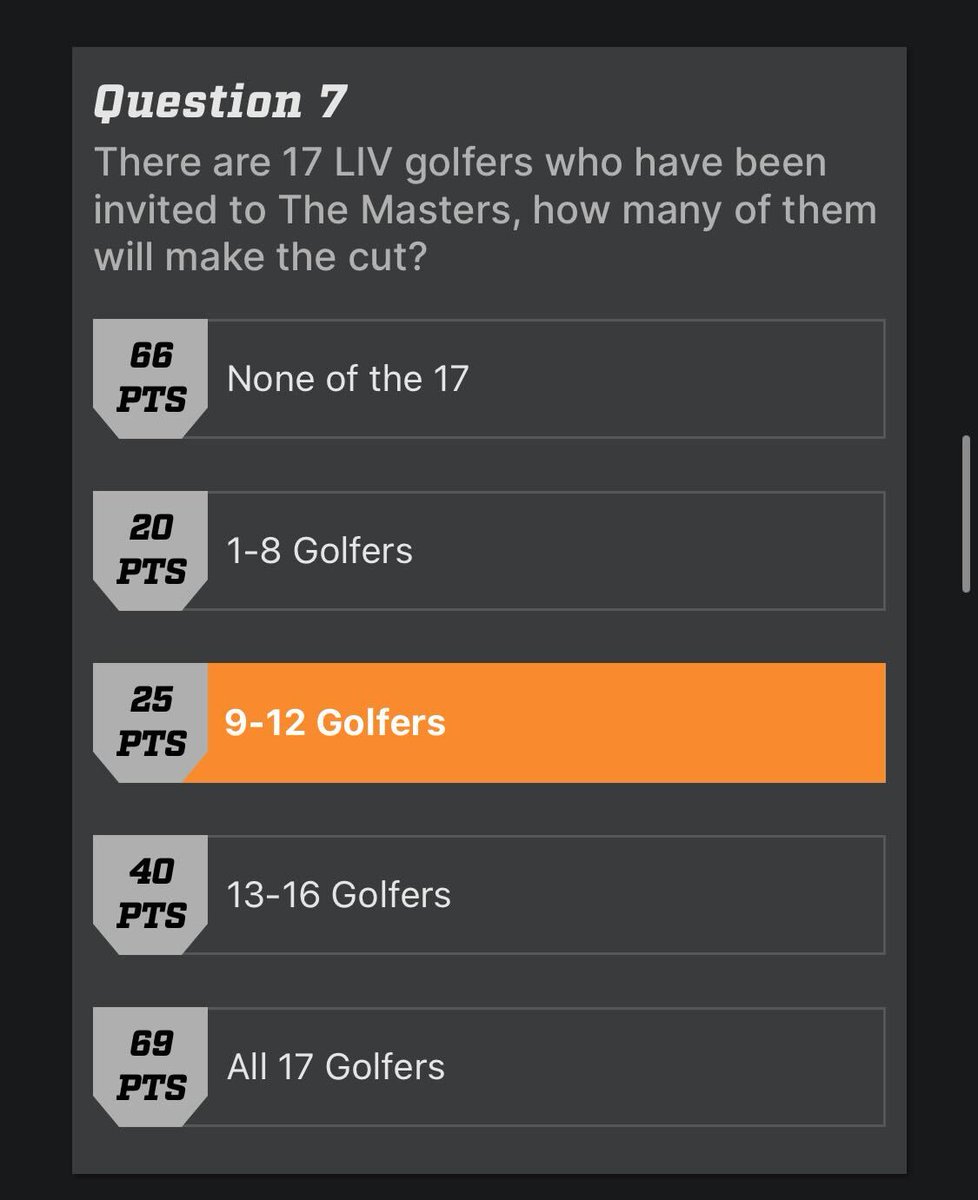This screenshot has height=1200, width=978.
Task: Click the question text about LIV golfers
Action: (x=485, y=210)
